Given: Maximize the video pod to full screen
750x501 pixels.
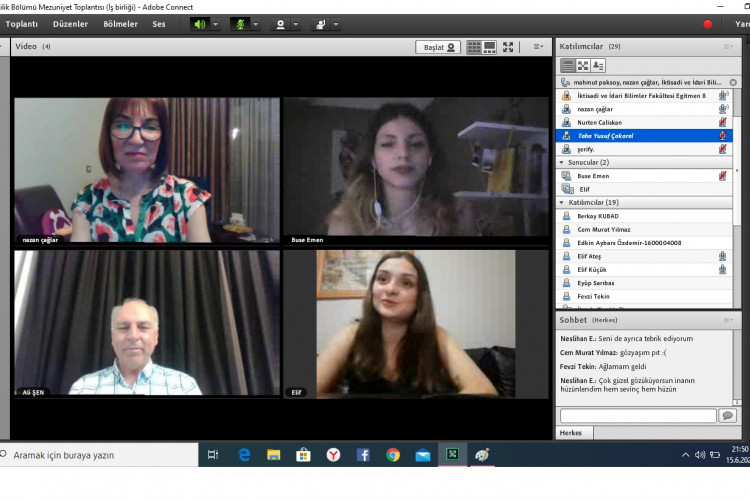Looking at the screenshot, I should point(508,47).
